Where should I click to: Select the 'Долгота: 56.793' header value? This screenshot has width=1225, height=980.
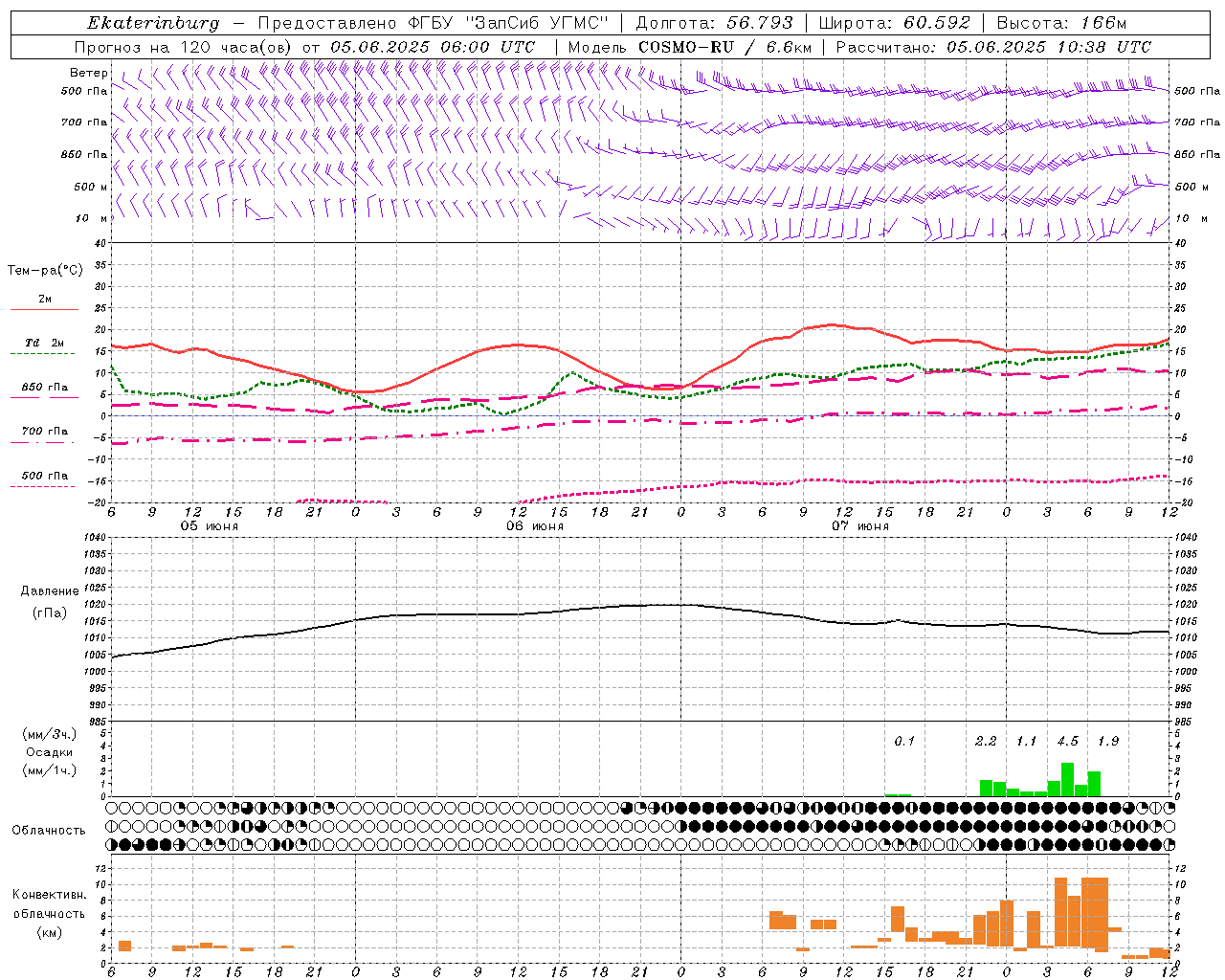714,23
